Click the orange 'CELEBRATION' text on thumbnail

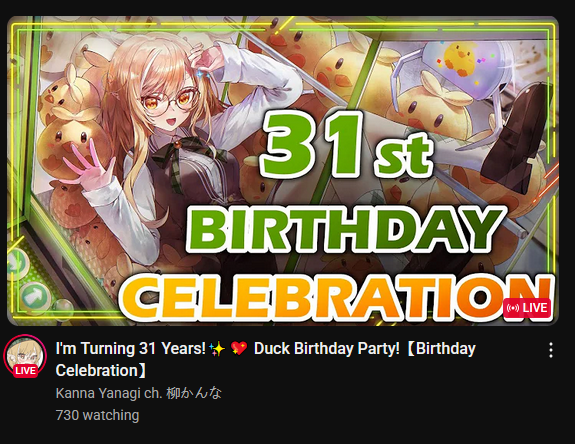point(337,298)
